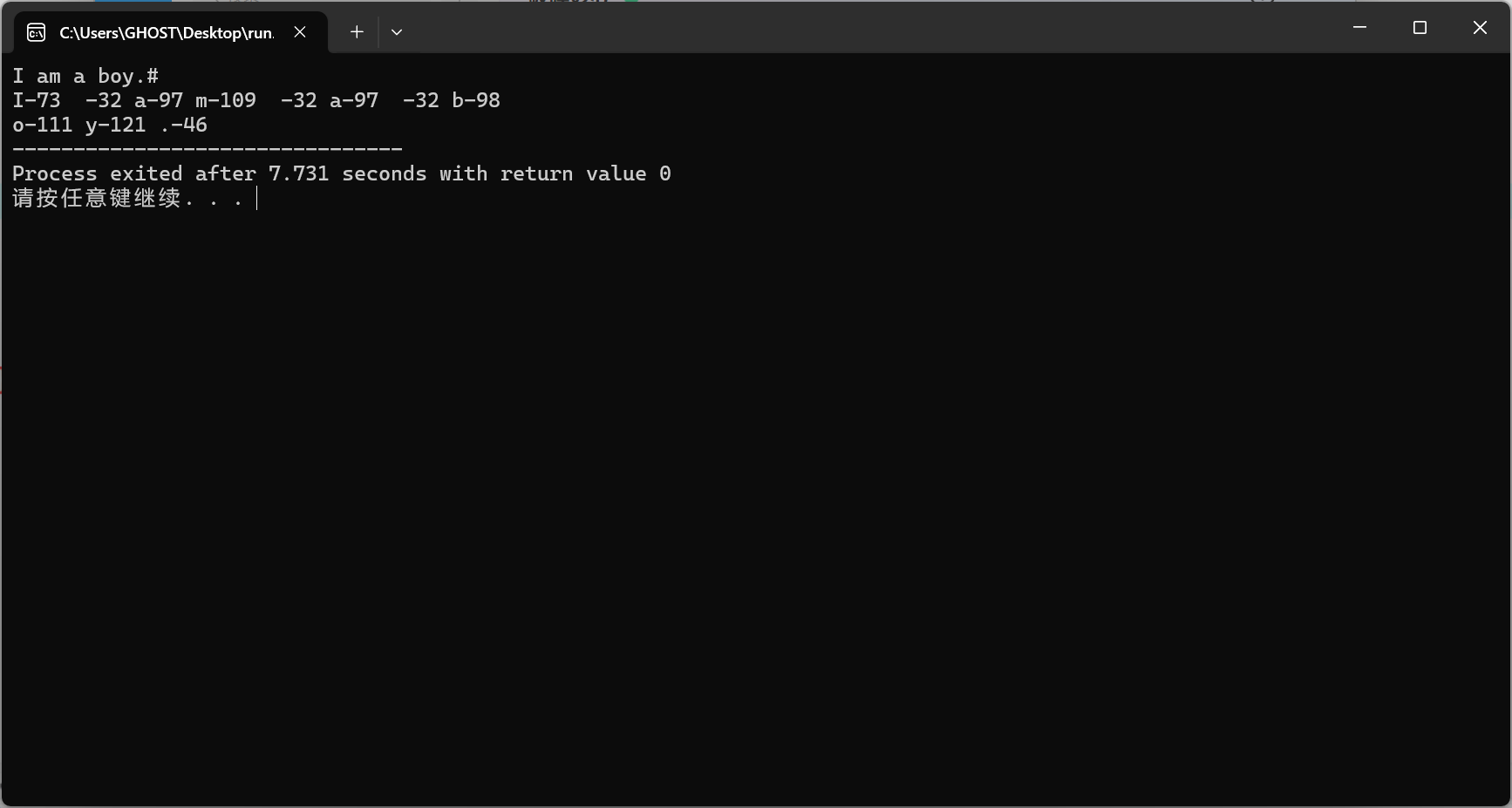Close the C:\Users\GHOST\Desktop\run tab
Screen dimensions: 1512x808
coord(300,32)
